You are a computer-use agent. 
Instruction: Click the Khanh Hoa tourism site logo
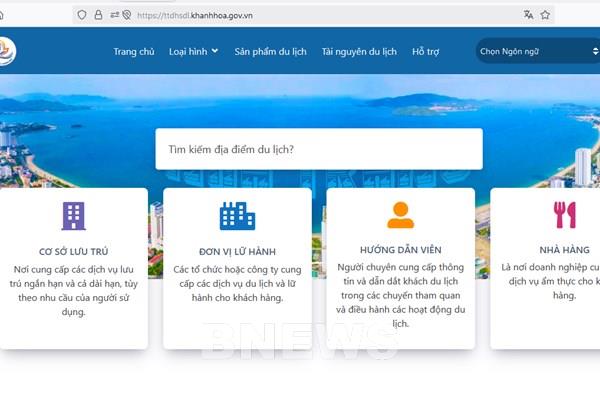7,51
